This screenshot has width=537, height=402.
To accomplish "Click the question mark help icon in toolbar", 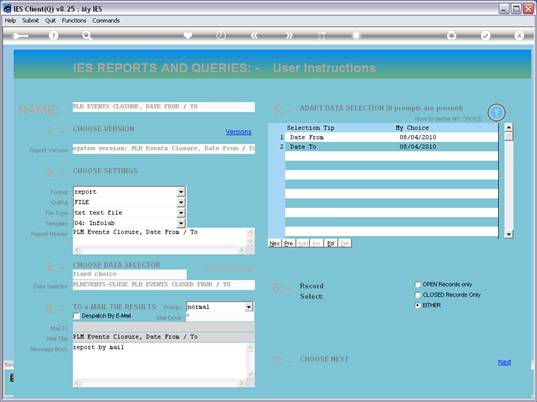I will coord(53,35).
